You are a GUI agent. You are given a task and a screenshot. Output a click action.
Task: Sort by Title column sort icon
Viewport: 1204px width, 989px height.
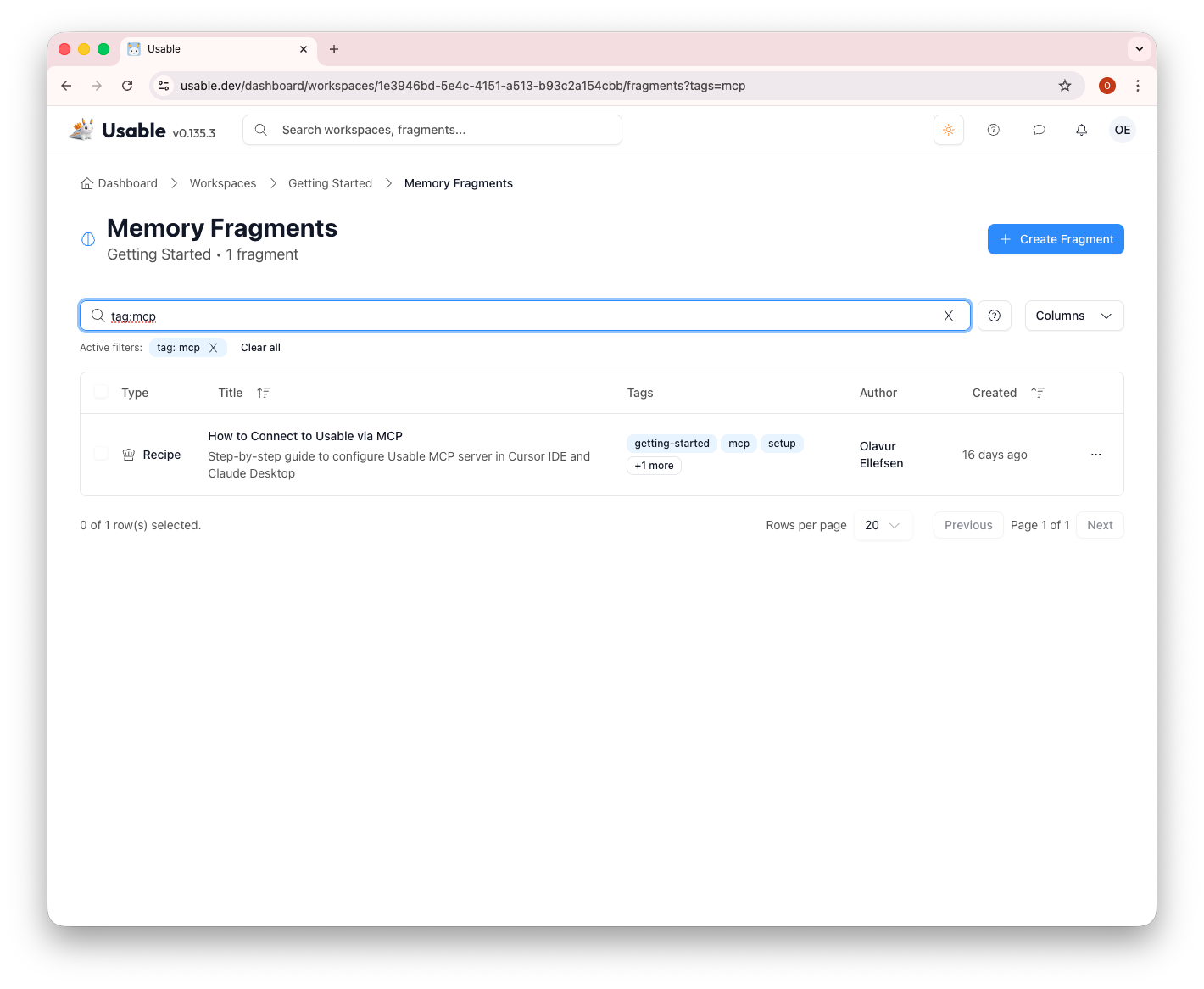264,393
